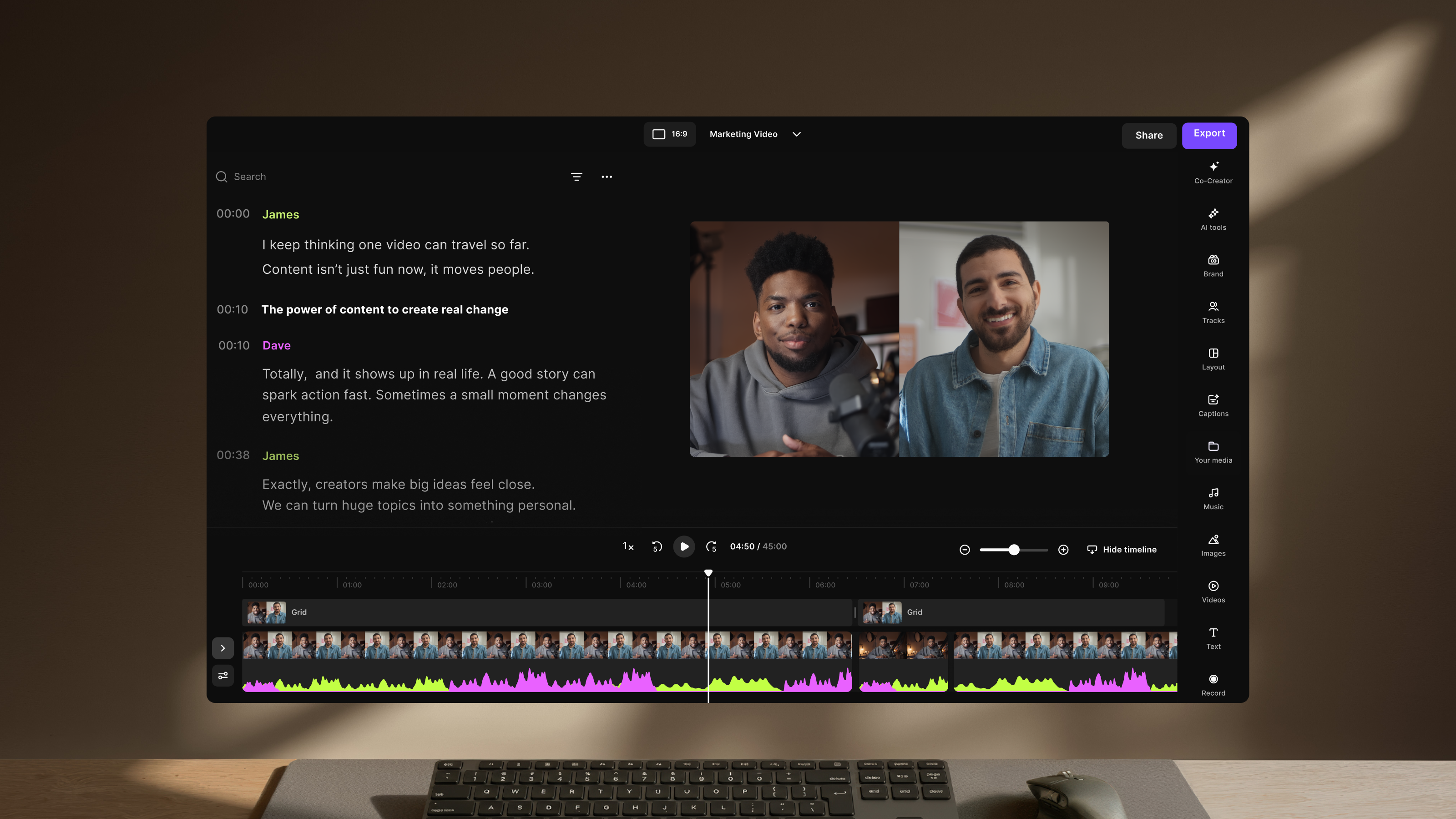Start the Record tool
The width and height of the screenshot is (1456, 819).
(x=1213, y=685)
